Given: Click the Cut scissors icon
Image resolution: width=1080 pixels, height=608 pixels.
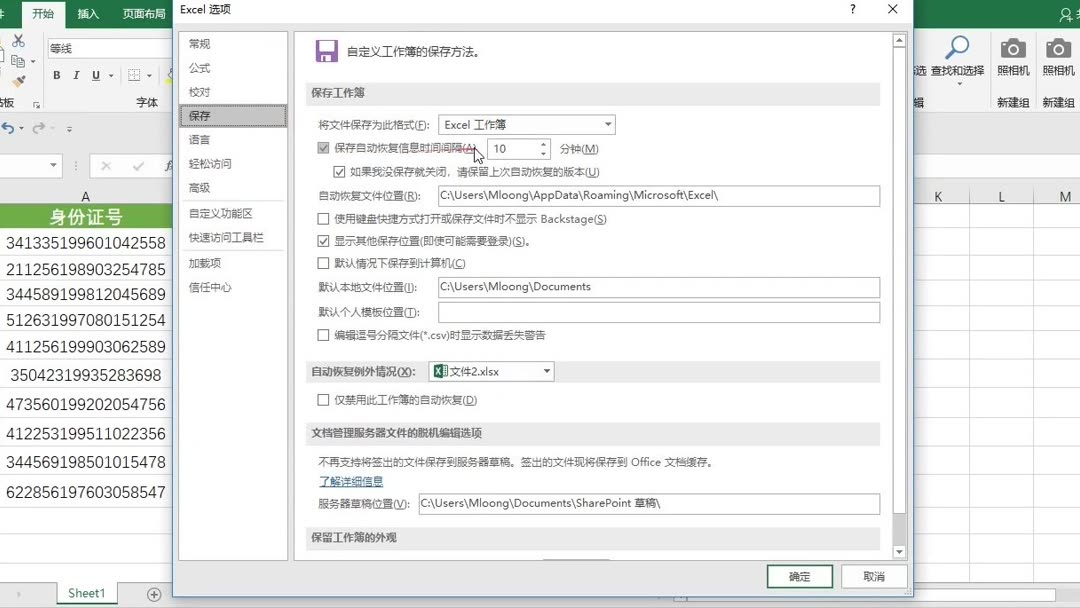Looking at the screenshot, I should pyautogui.click(x=18, y=41).
